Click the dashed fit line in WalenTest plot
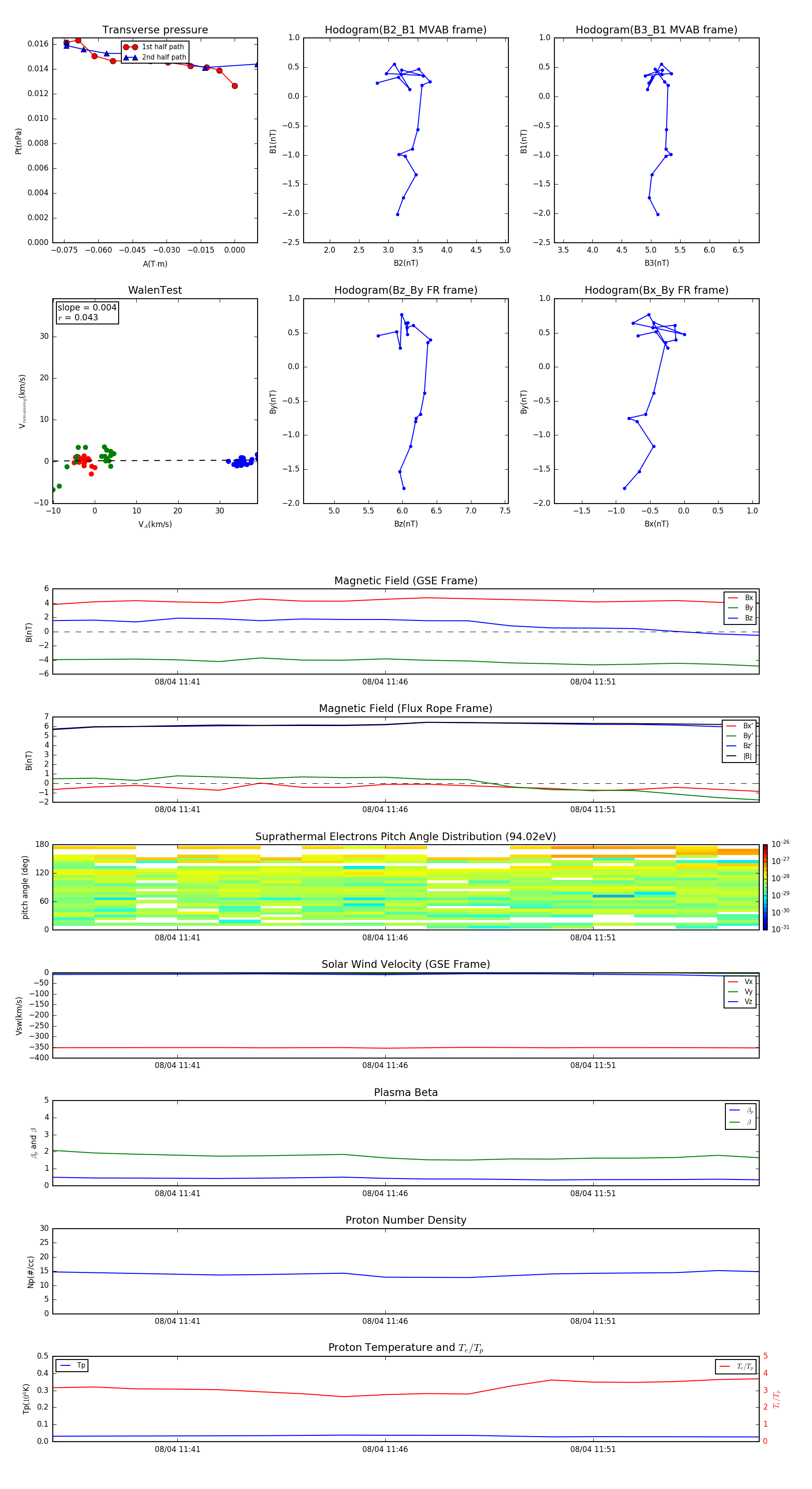This screenshot has height=1489, width=812. pyautogui.click(x=155, y=461)
